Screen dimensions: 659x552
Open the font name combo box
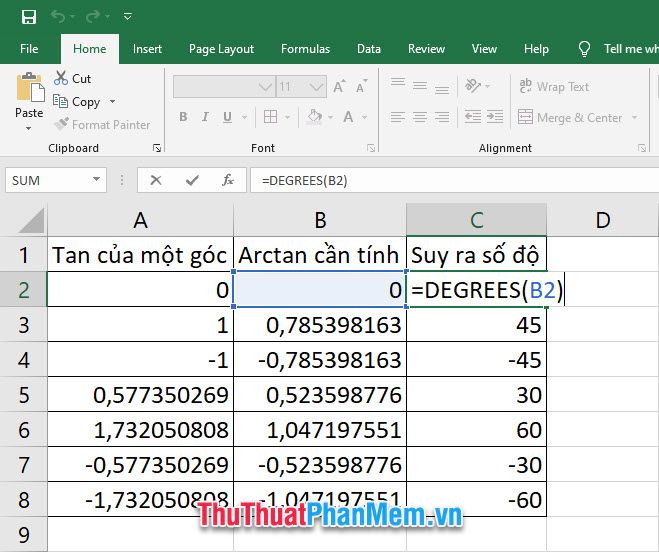[x=224, y=87]
